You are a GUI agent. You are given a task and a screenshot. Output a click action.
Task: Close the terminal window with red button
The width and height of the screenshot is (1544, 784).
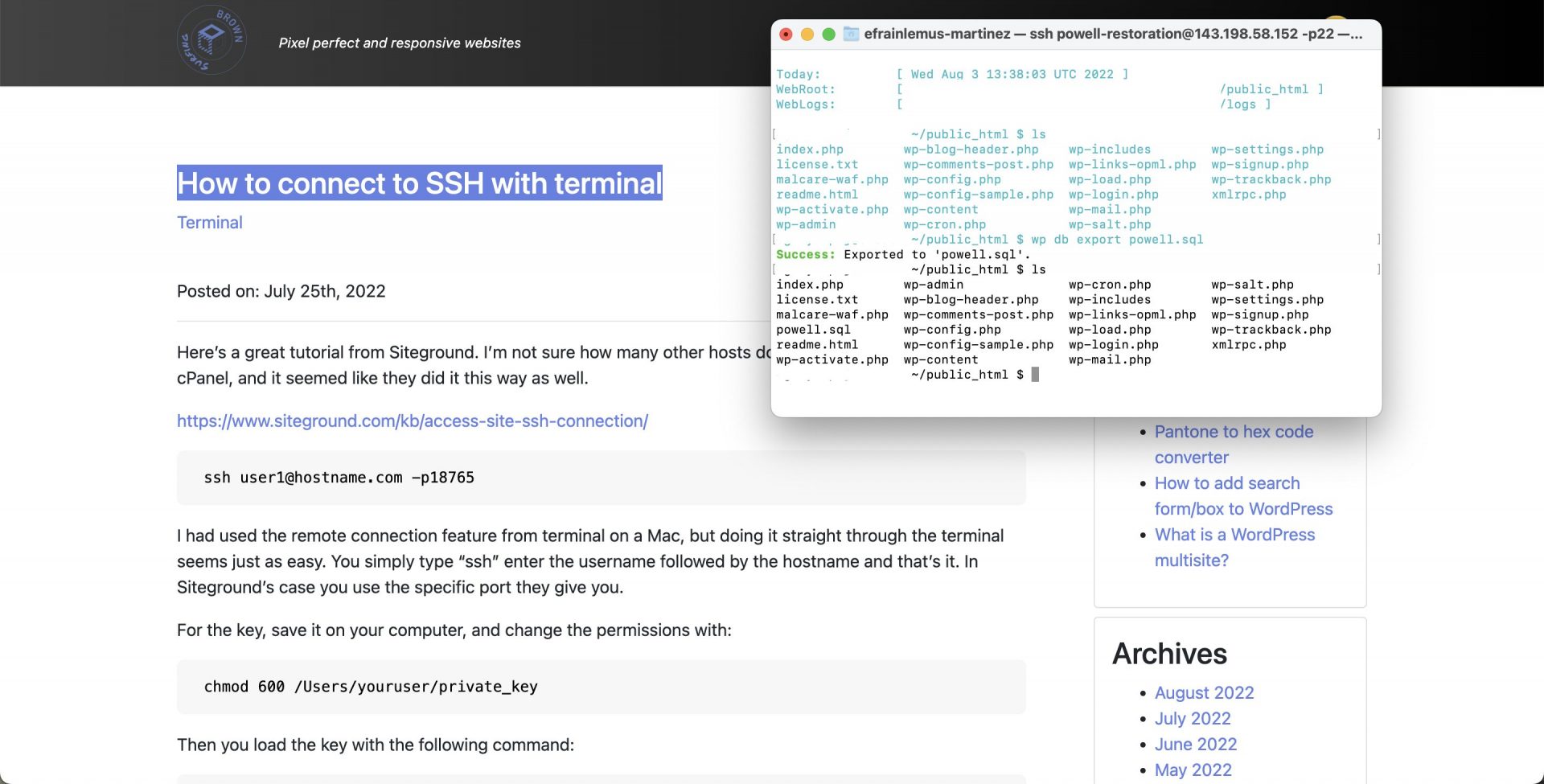coord(786,34)
